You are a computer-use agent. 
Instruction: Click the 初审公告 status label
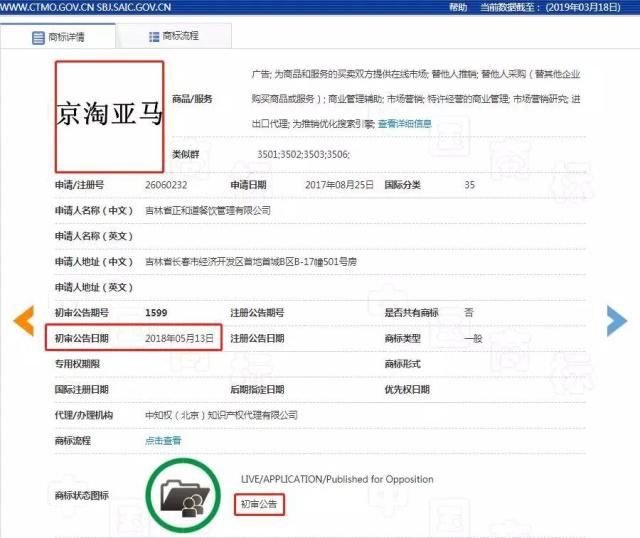tap(259, 502)
